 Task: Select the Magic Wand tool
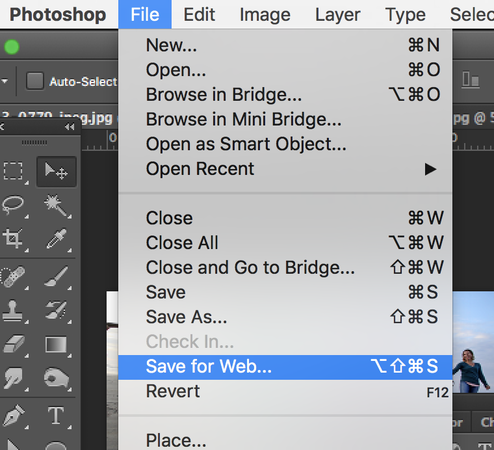coord(56,206)
